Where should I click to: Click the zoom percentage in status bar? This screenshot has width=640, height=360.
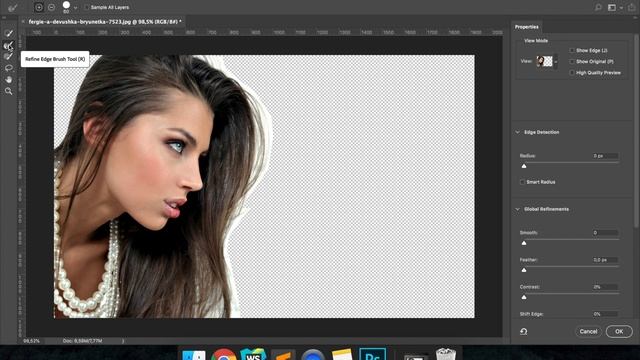tap(32, 341)
